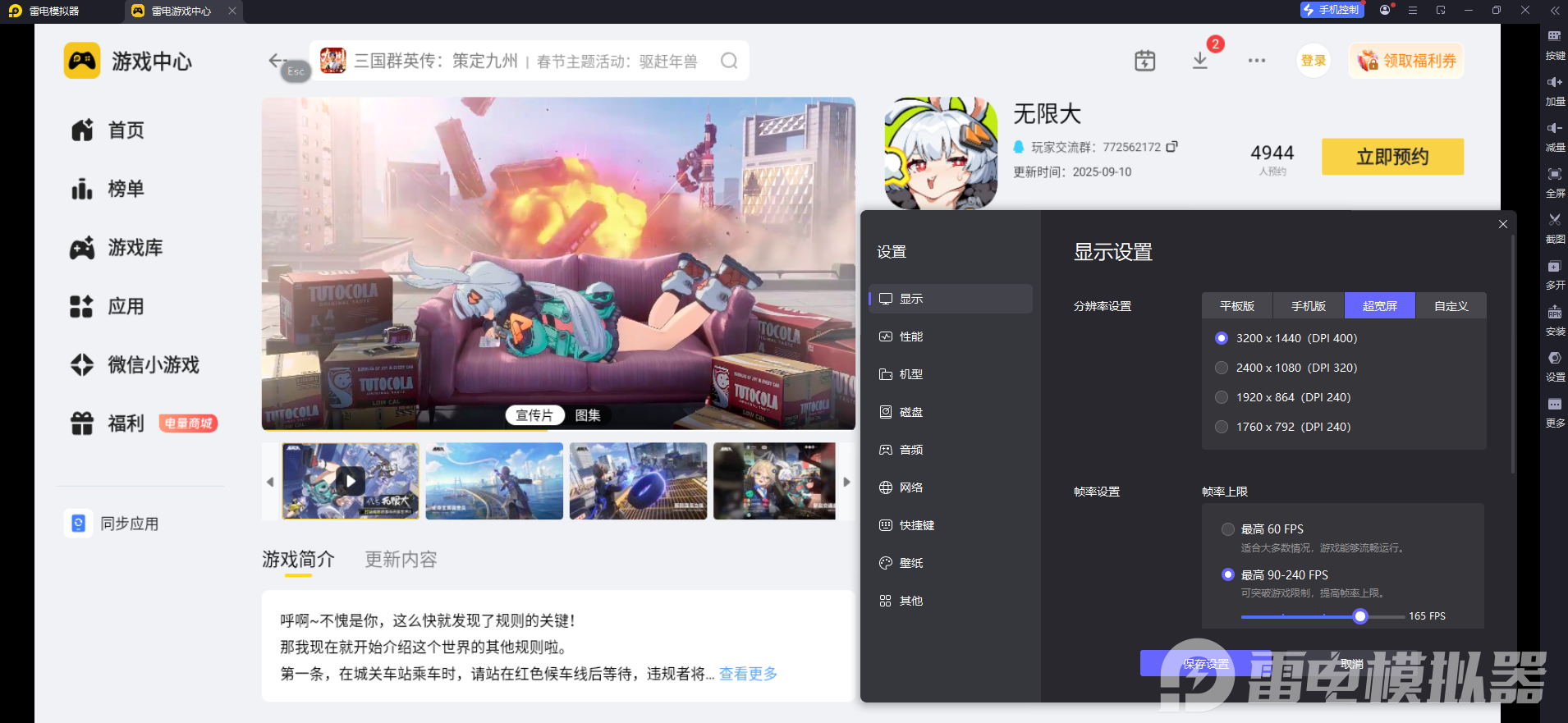The image size is (1568, 723).
Task: Open the 快捷键 settings category
Action: pos(951,525)
